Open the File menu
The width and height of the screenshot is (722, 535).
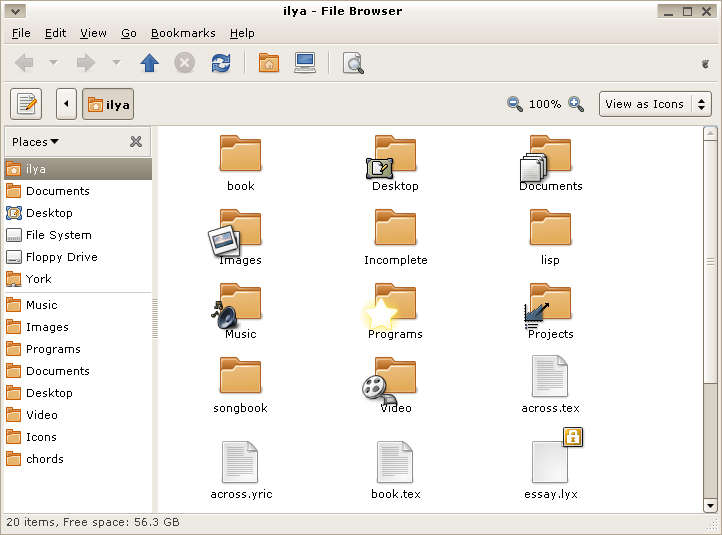[21, 33]
